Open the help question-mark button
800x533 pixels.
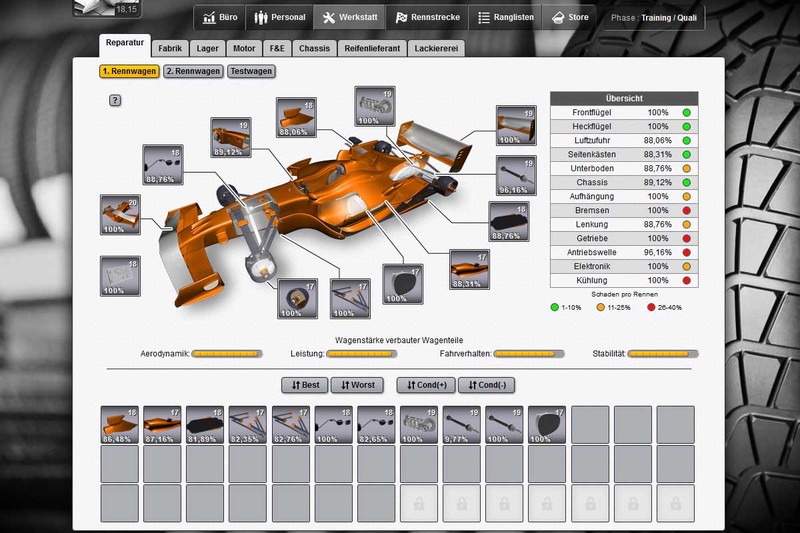coord(115,100)
